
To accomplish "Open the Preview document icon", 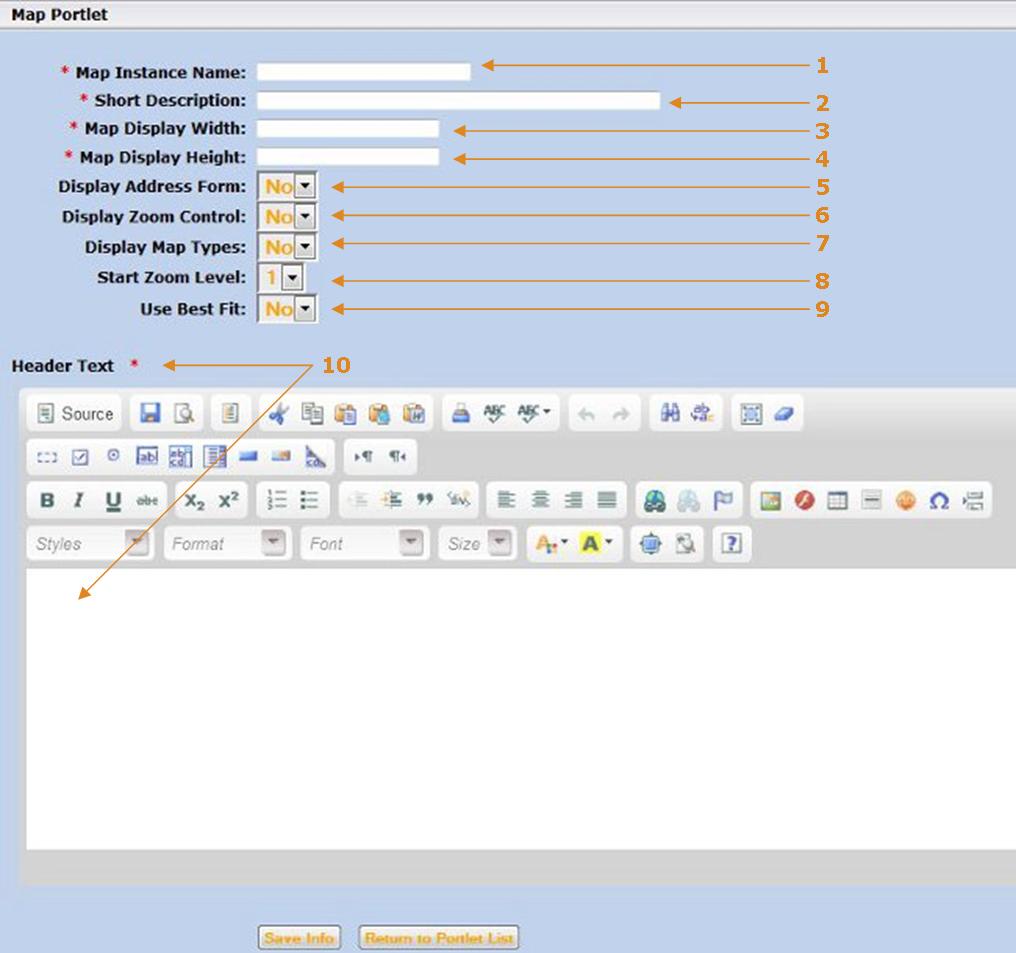I will [184, 413].
